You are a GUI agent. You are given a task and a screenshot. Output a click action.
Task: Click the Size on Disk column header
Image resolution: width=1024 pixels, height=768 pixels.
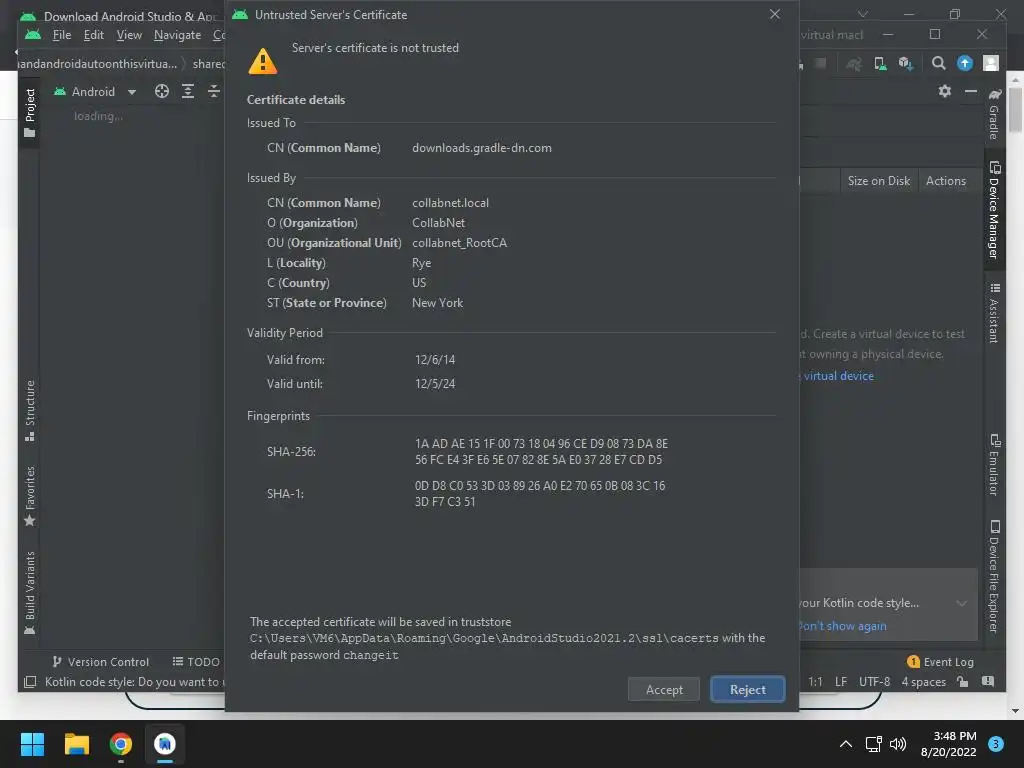click(x=878, y=181)
